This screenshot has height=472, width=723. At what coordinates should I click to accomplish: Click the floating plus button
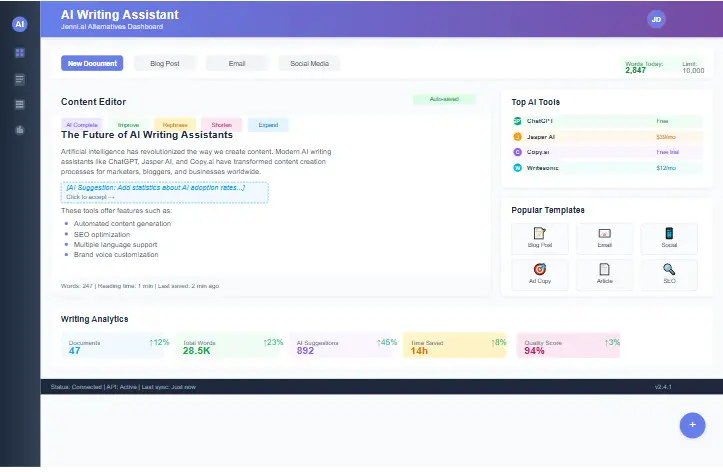(692, 425)
